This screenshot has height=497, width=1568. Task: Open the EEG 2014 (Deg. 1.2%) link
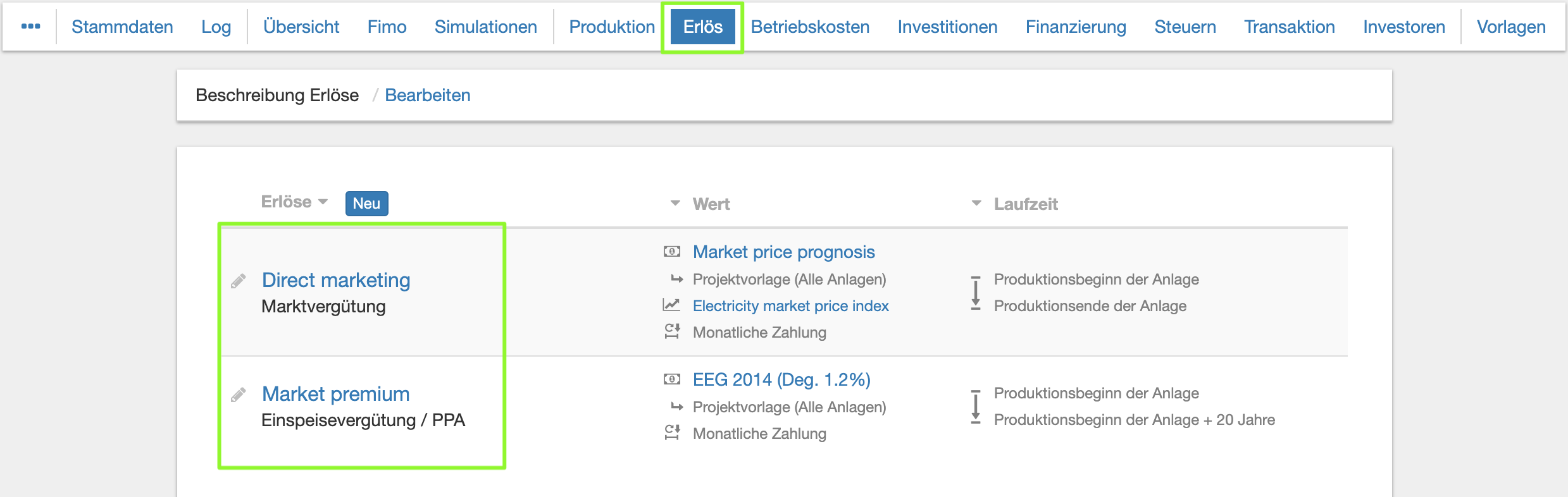781,379
